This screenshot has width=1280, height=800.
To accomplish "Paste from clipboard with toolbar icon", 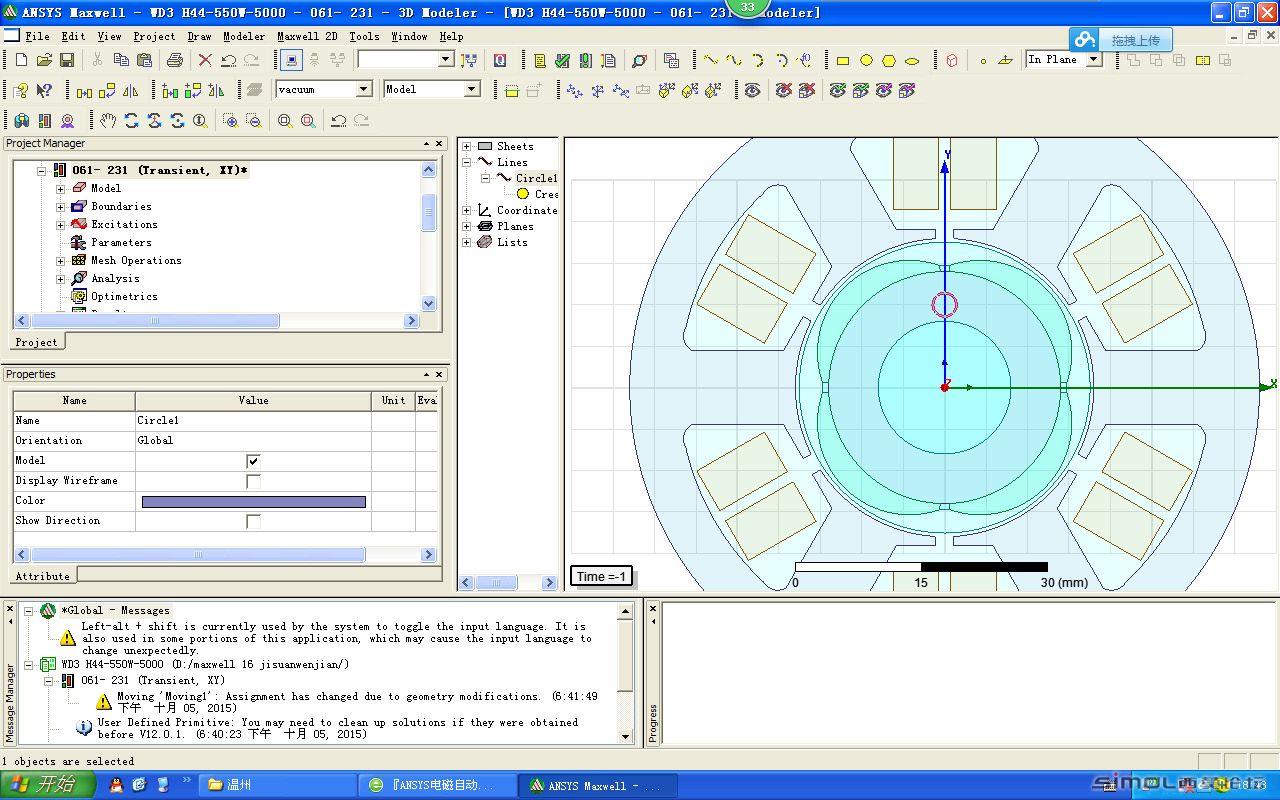I will [143, 60].
